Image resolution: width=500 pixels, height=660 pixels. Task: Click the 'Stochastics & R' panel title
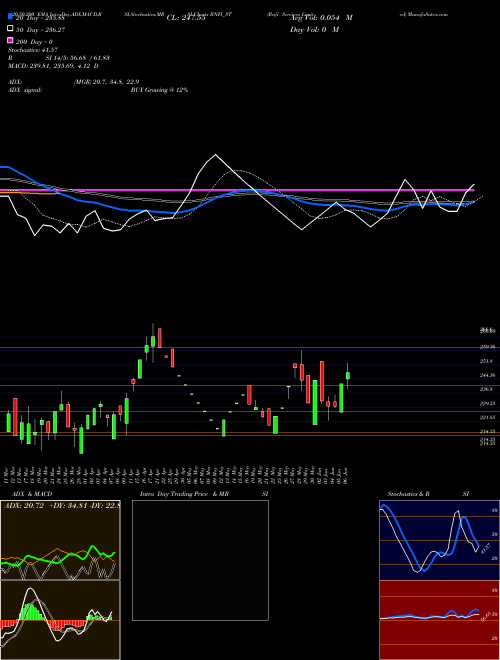[x=409, y=494]
